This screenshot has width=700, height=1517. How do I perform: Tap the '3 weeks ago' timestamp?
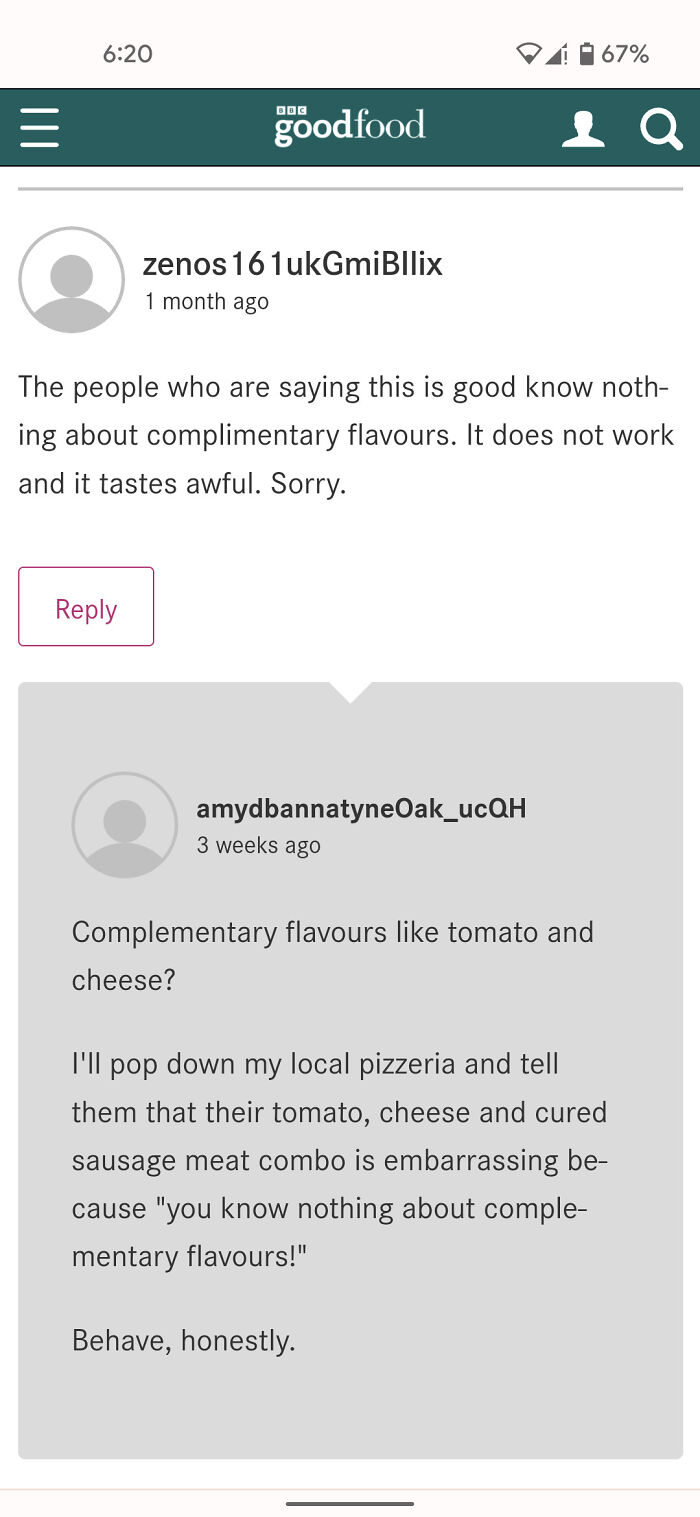tap(258, 845)
